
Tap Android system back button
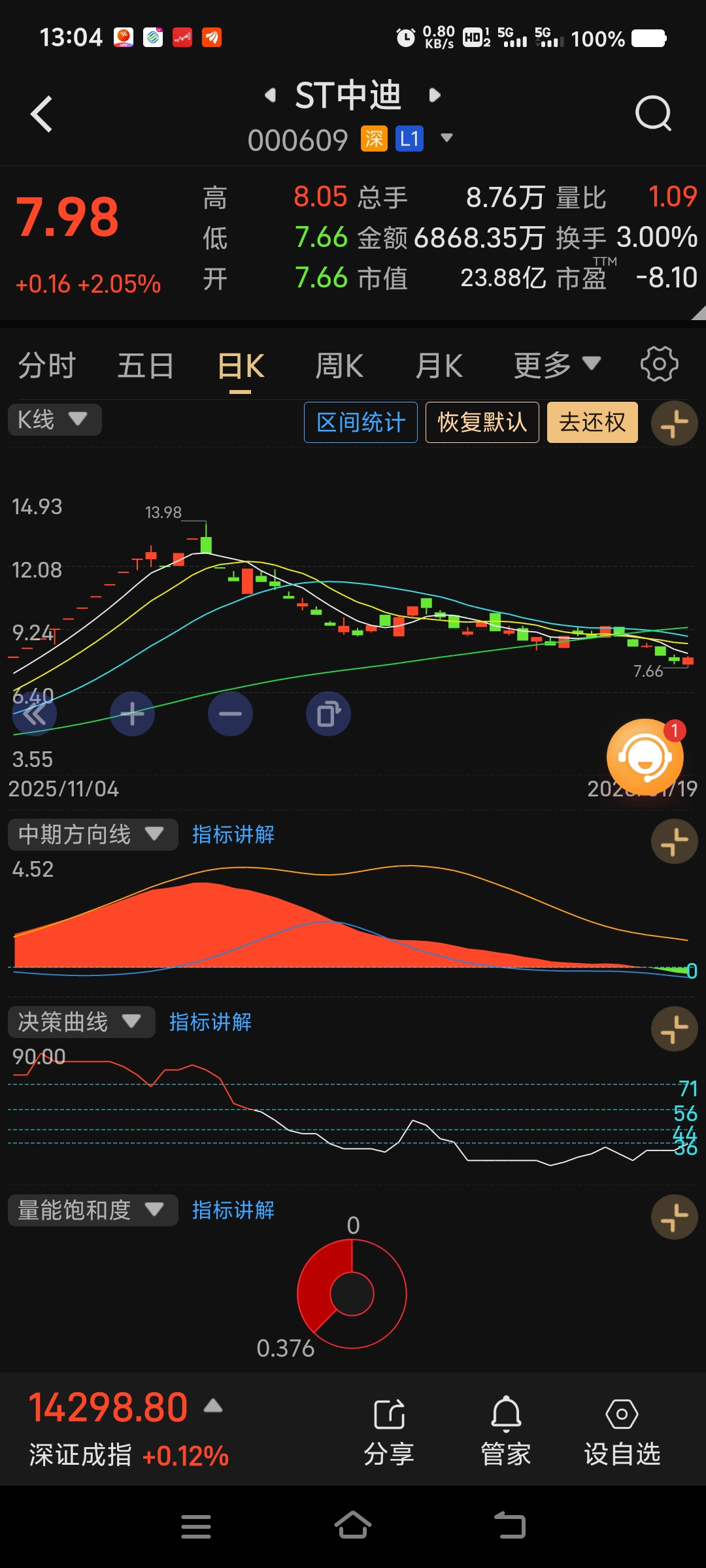(x=510, y=1526)
